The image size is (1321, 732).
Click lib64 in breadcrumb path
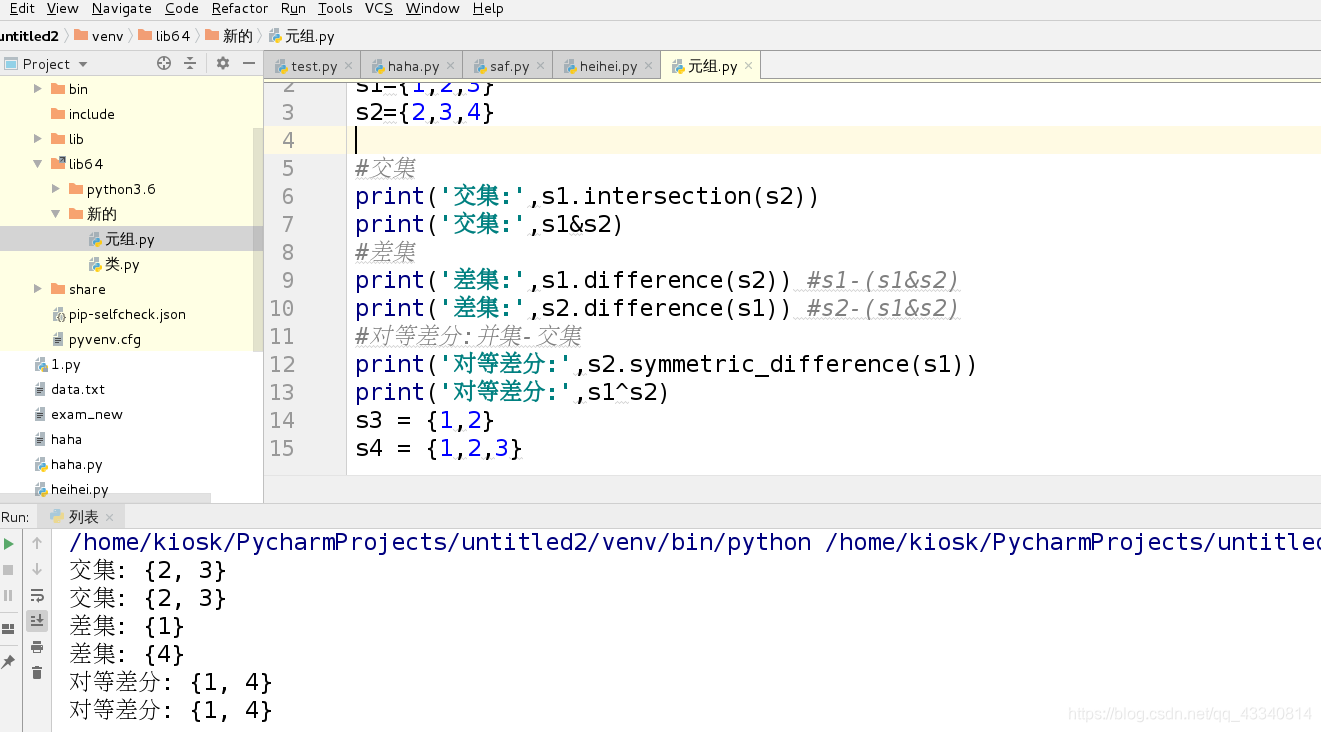tap(164, 36)
